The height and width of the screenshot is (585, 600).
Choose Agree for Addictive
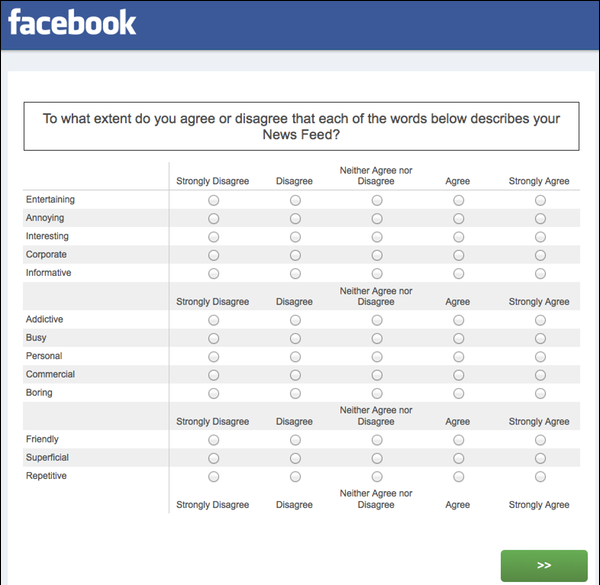[x=458, y=320]
